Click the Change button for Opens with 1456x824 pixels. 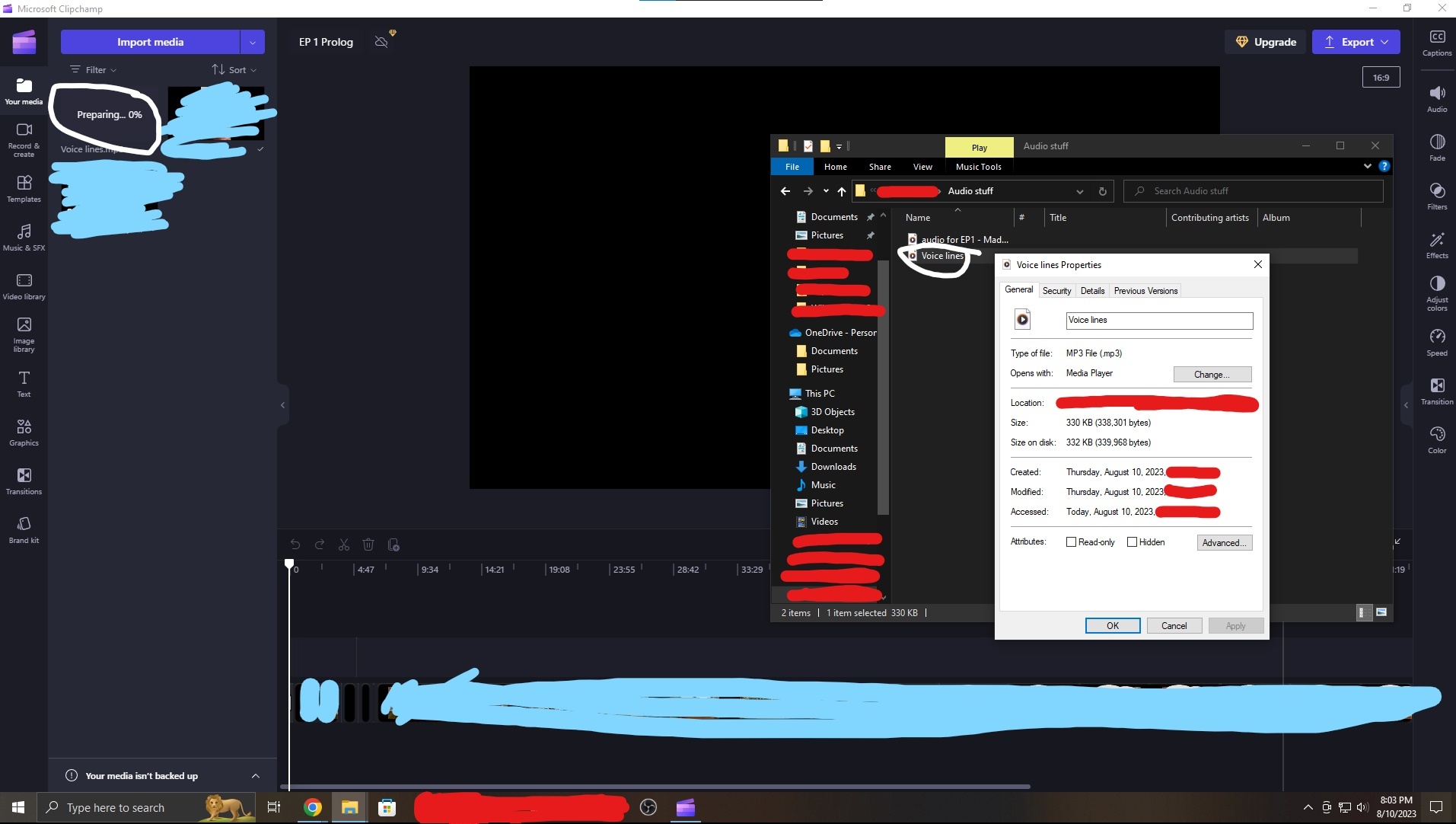[x=1211, y=374]
